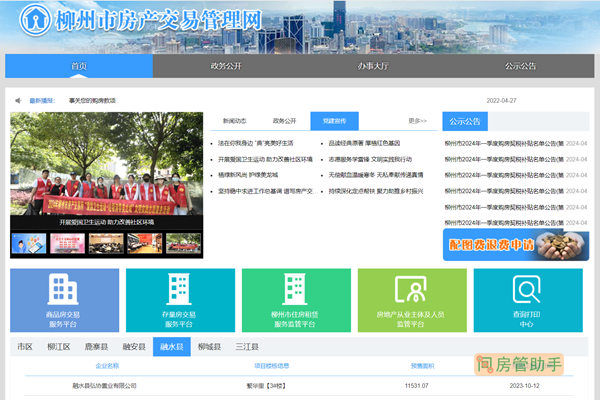Select the 市区 district tab
The height and width of the screenshot is (400, 600).
click(x=25, y=347)
